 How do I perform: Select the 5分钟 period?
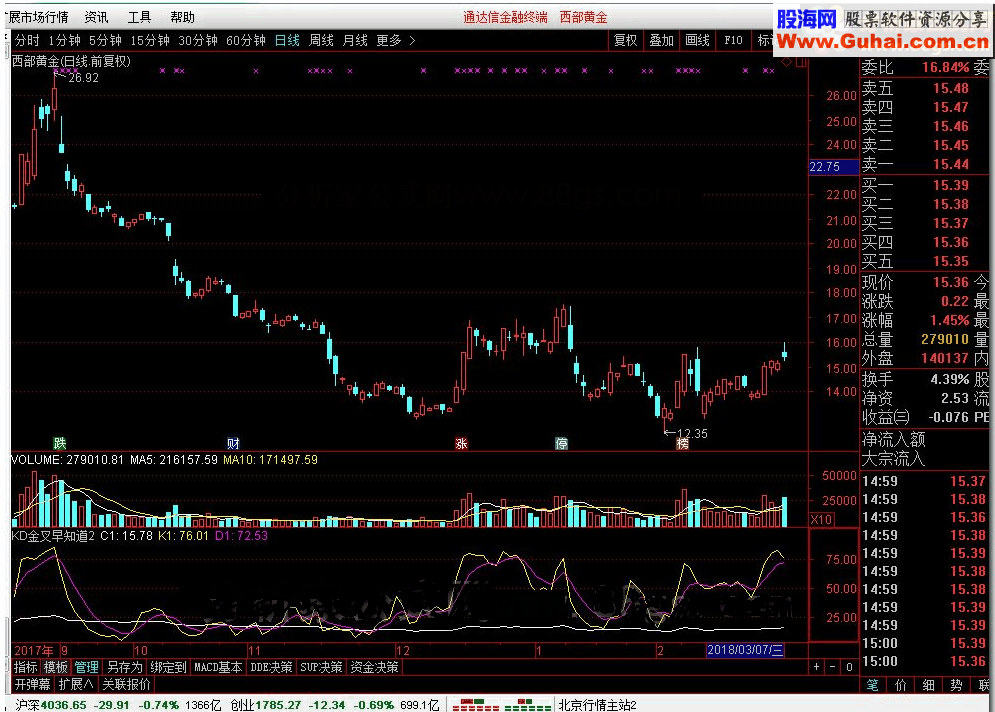pyautogui.click(x=105, y=41)
